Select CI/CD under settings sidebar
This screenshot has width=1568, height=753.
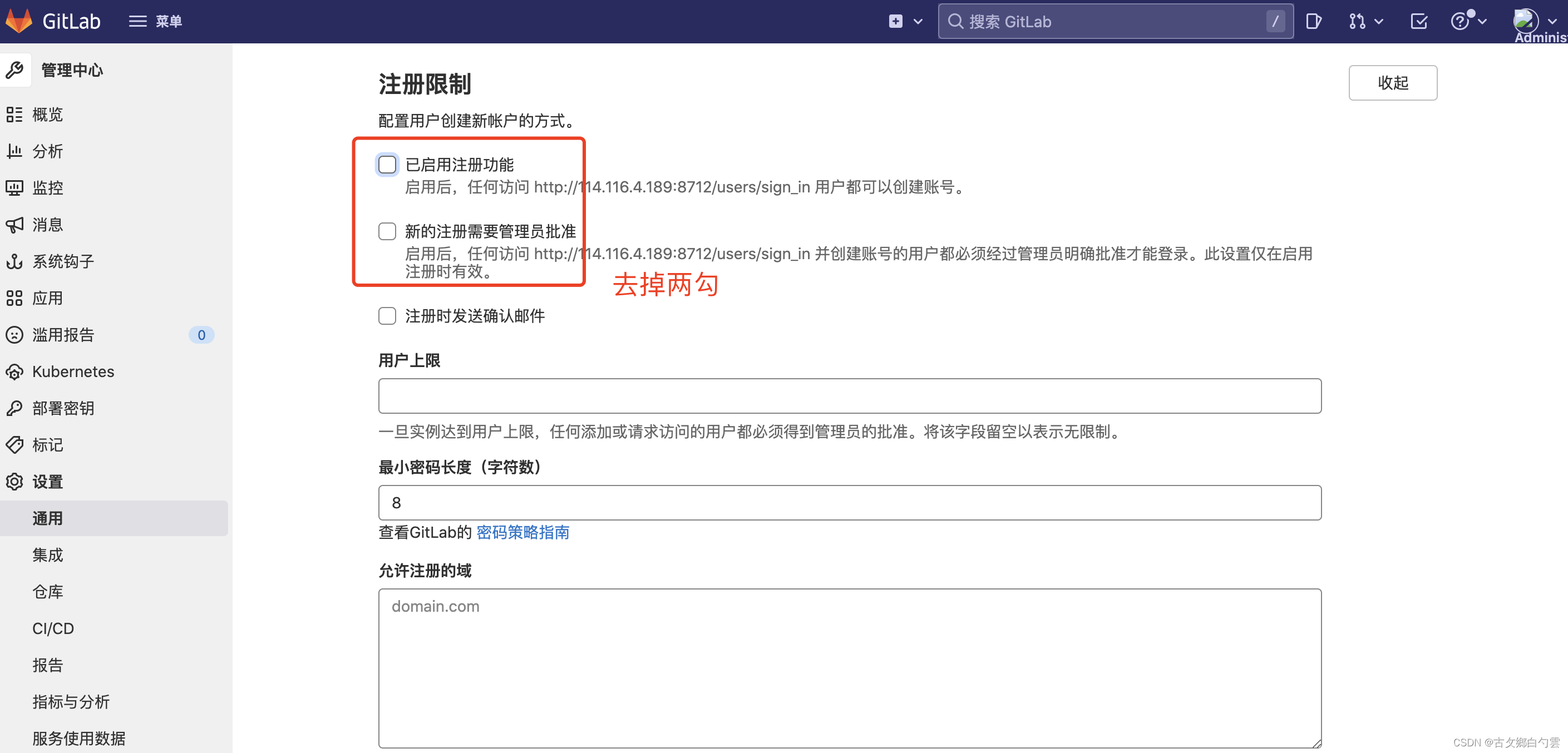(x=53, y=628)
